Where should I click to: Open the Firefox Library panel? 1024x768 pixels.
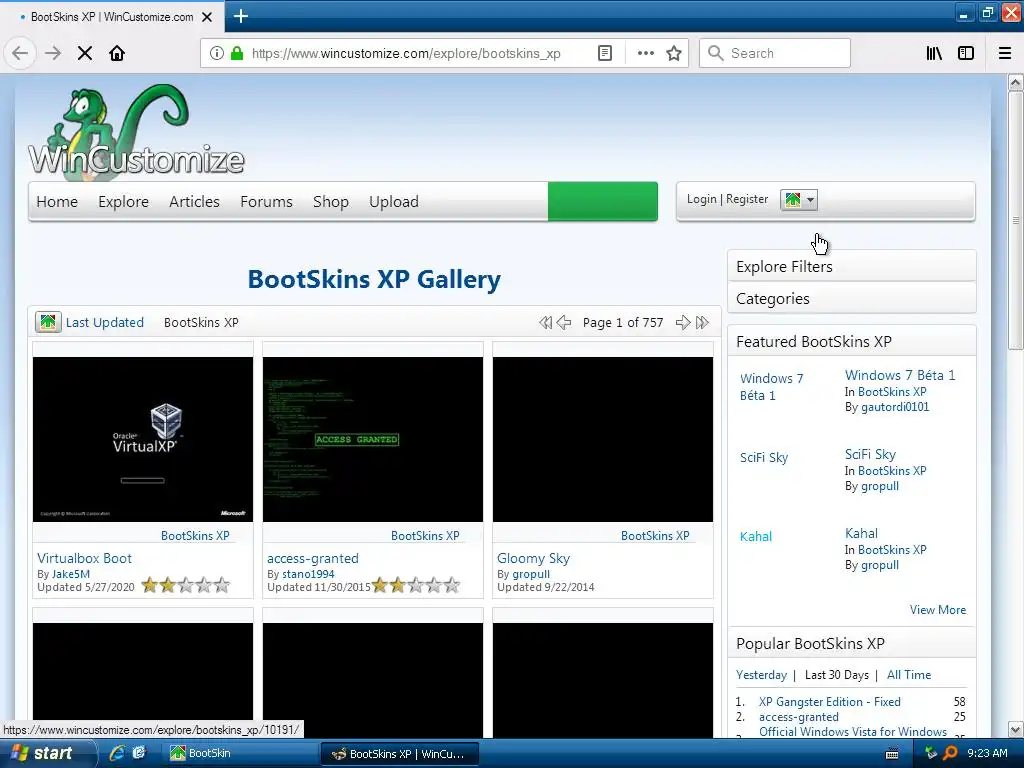pyautogui.click(x=934, y=53)
